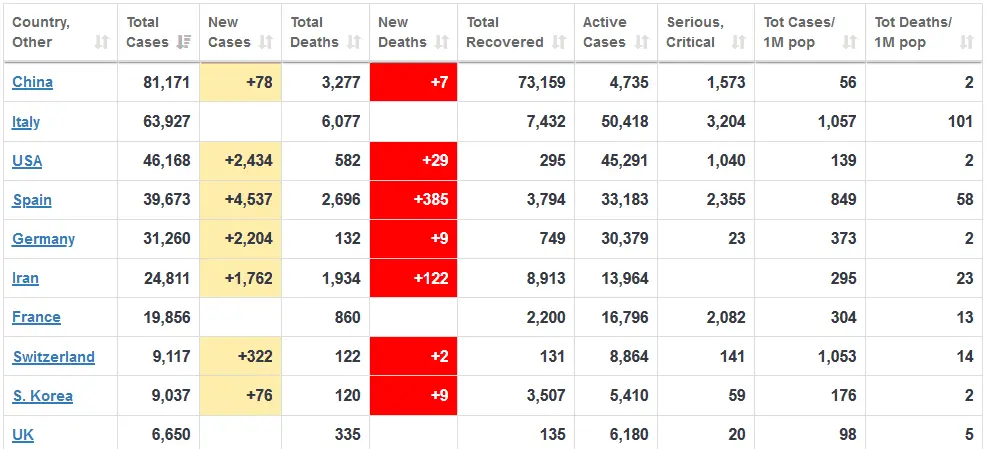Click sort icon beside Total Deaths

[x=354, y=42]
